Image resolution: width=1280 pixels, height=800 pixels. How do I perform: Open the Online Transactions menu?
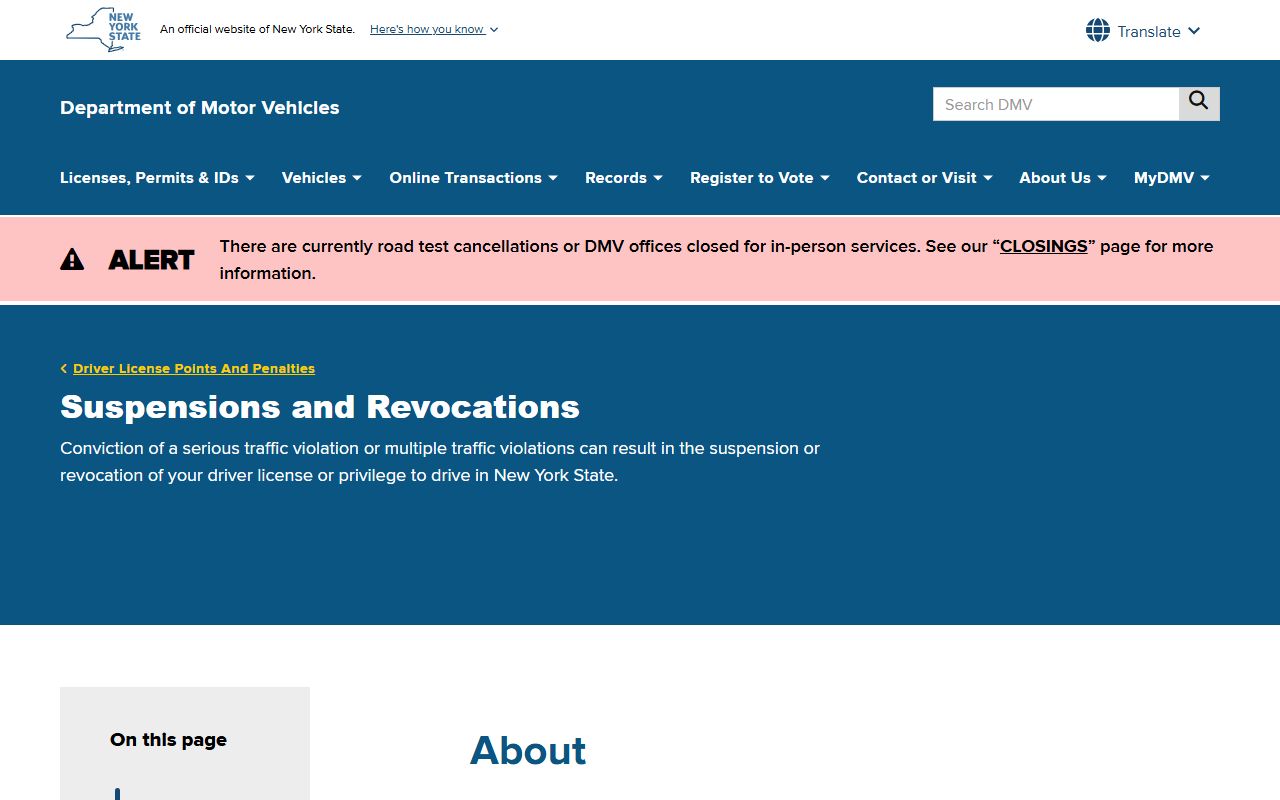point(473,178)
